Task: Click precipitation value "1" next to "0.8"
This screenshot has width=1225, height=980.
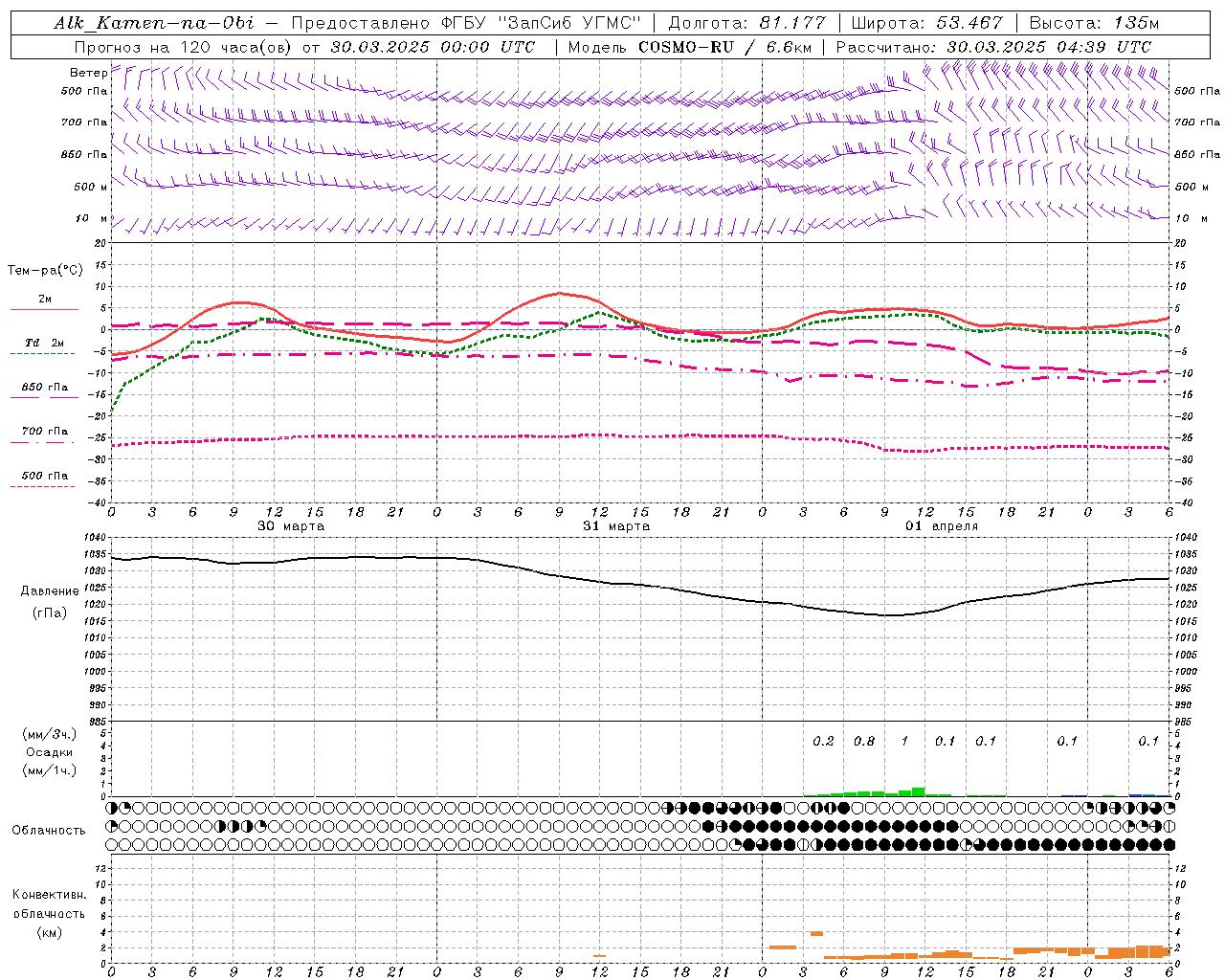Action: point(904,742)
